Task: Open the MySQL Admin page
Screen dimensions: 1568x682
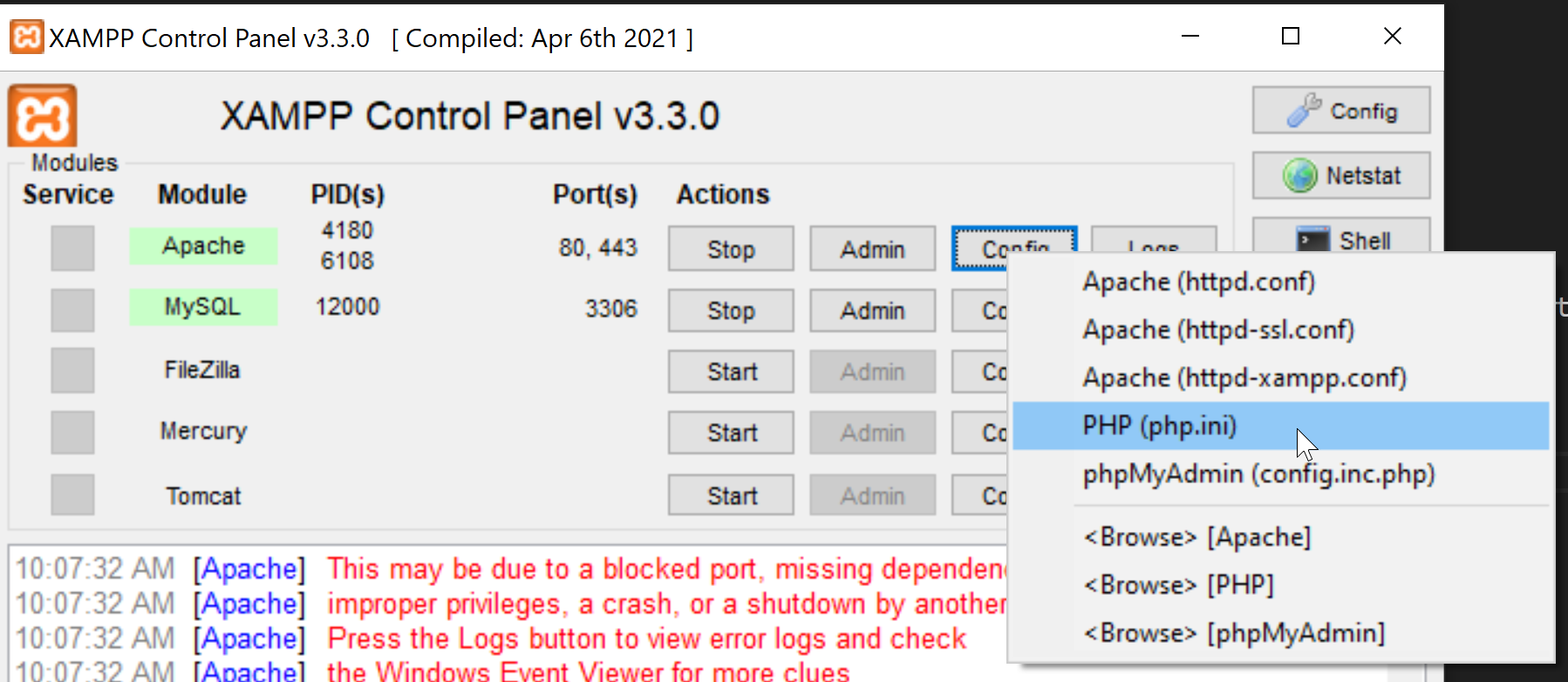Action: click(x=872, y=310)
